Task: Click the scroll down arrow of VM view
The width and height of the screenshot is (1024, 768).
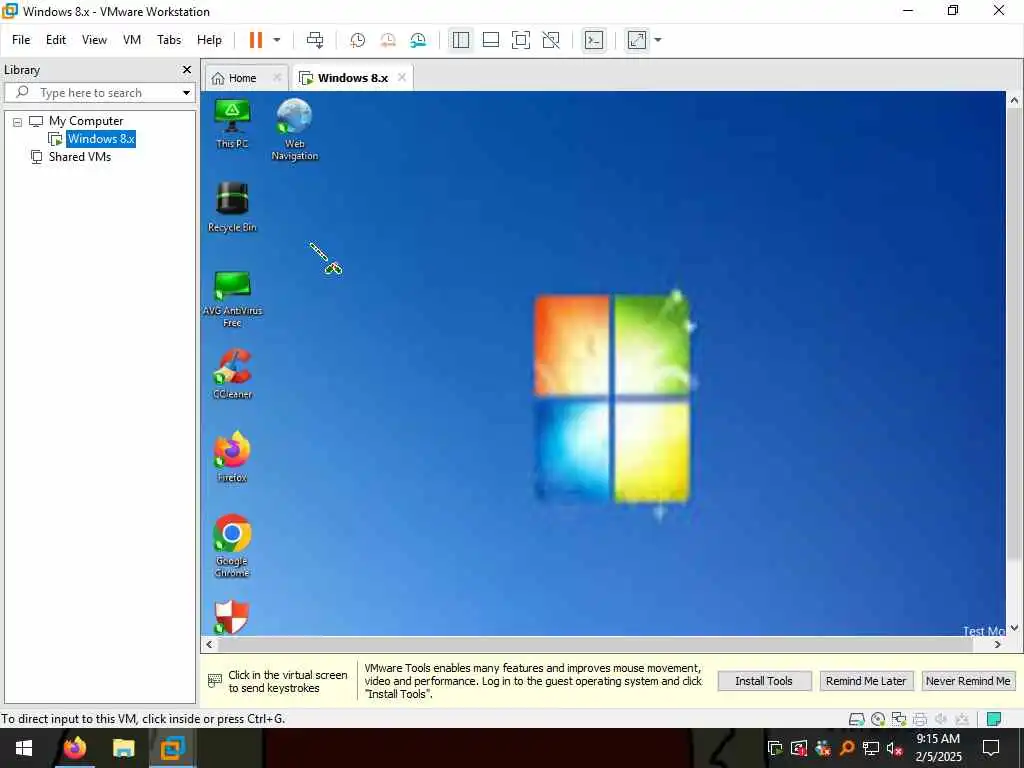Action: click(1014, 628)
